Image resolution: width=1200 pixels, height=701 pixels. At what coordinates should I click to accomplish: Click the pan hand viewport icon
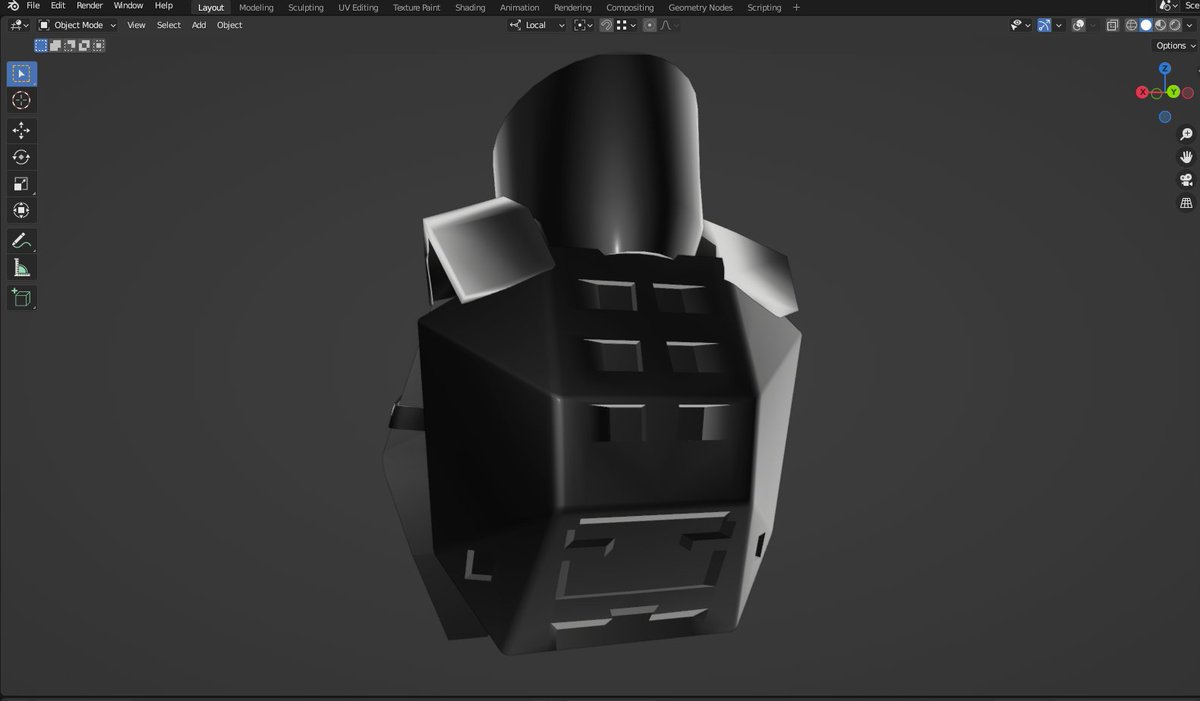tap(1186, 157)
